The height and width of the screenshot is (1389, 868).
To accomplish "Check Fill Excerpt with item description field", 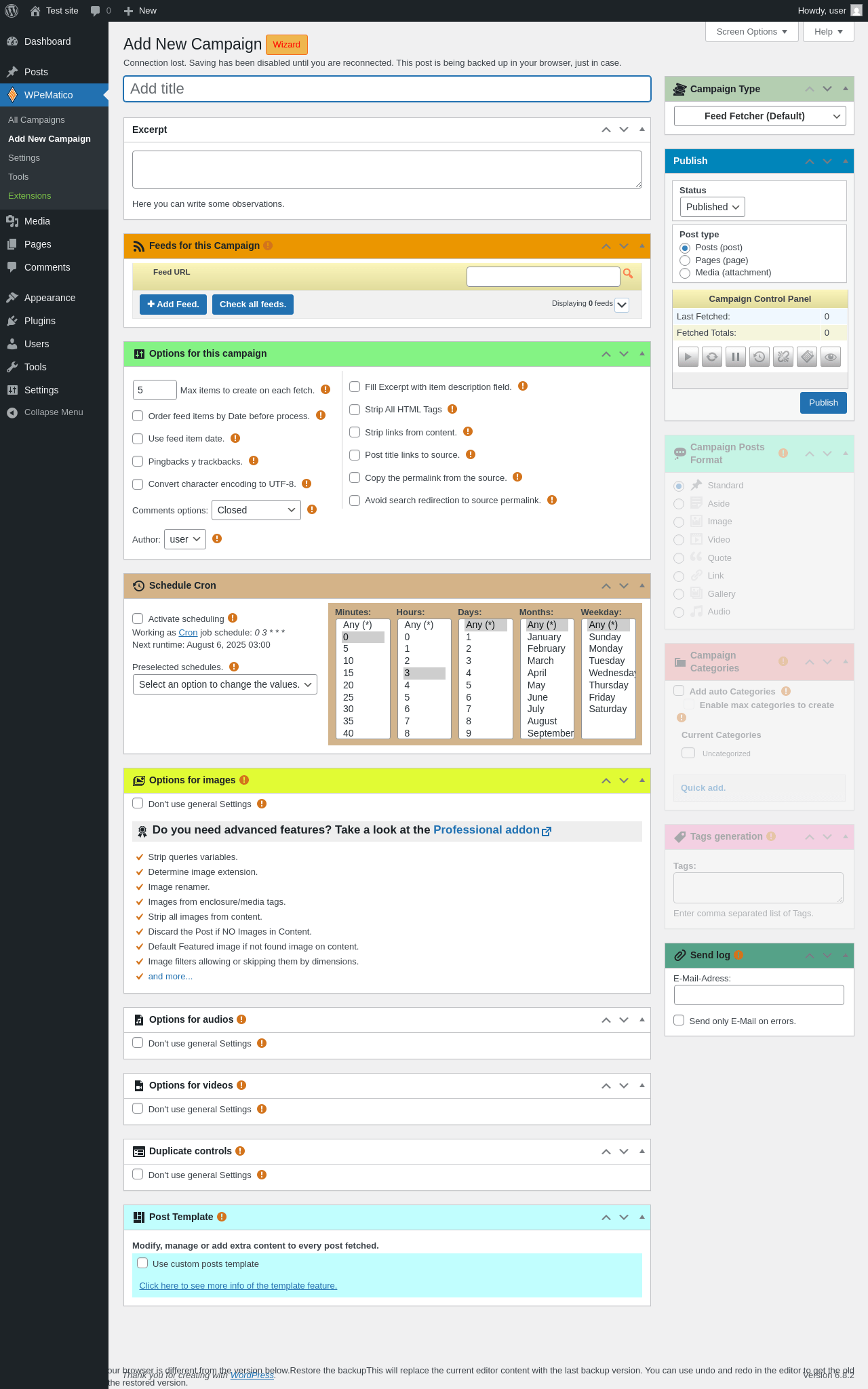I will tap(355, 387).
